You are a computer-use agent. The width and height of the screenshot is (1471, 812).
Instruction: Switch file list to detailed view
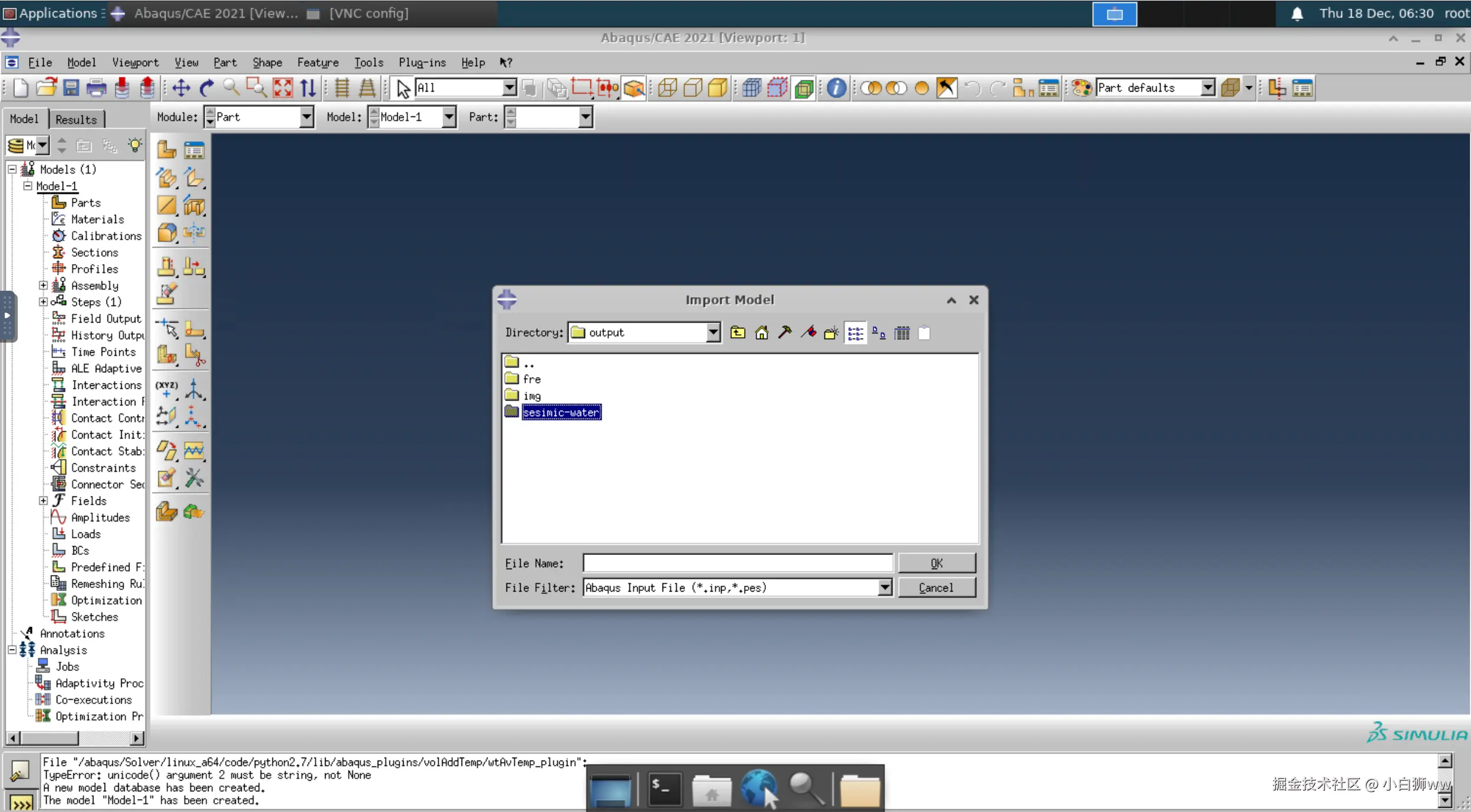(x=902, y=333)
